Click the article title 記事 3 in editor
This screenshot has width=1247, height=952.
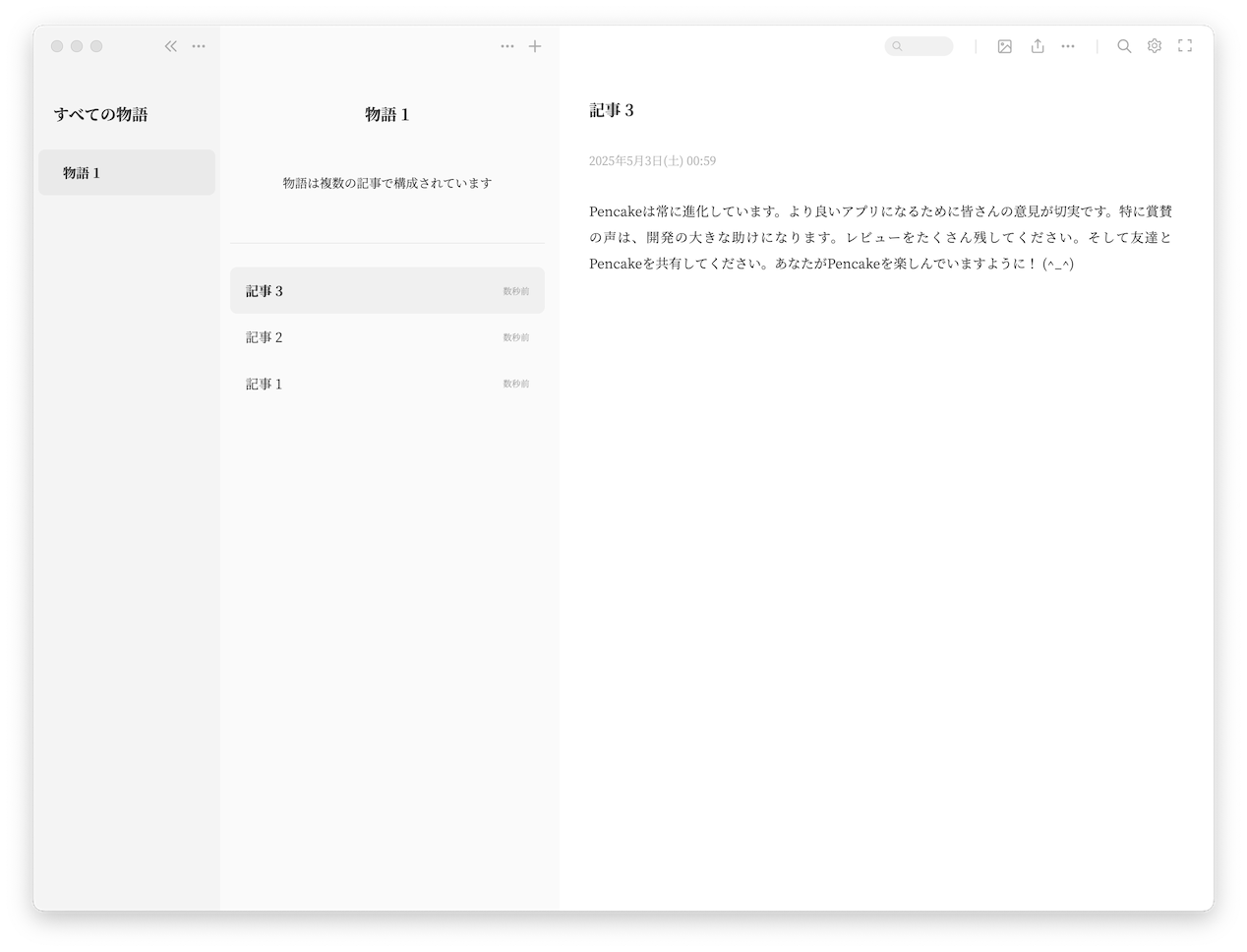(612, 110)
